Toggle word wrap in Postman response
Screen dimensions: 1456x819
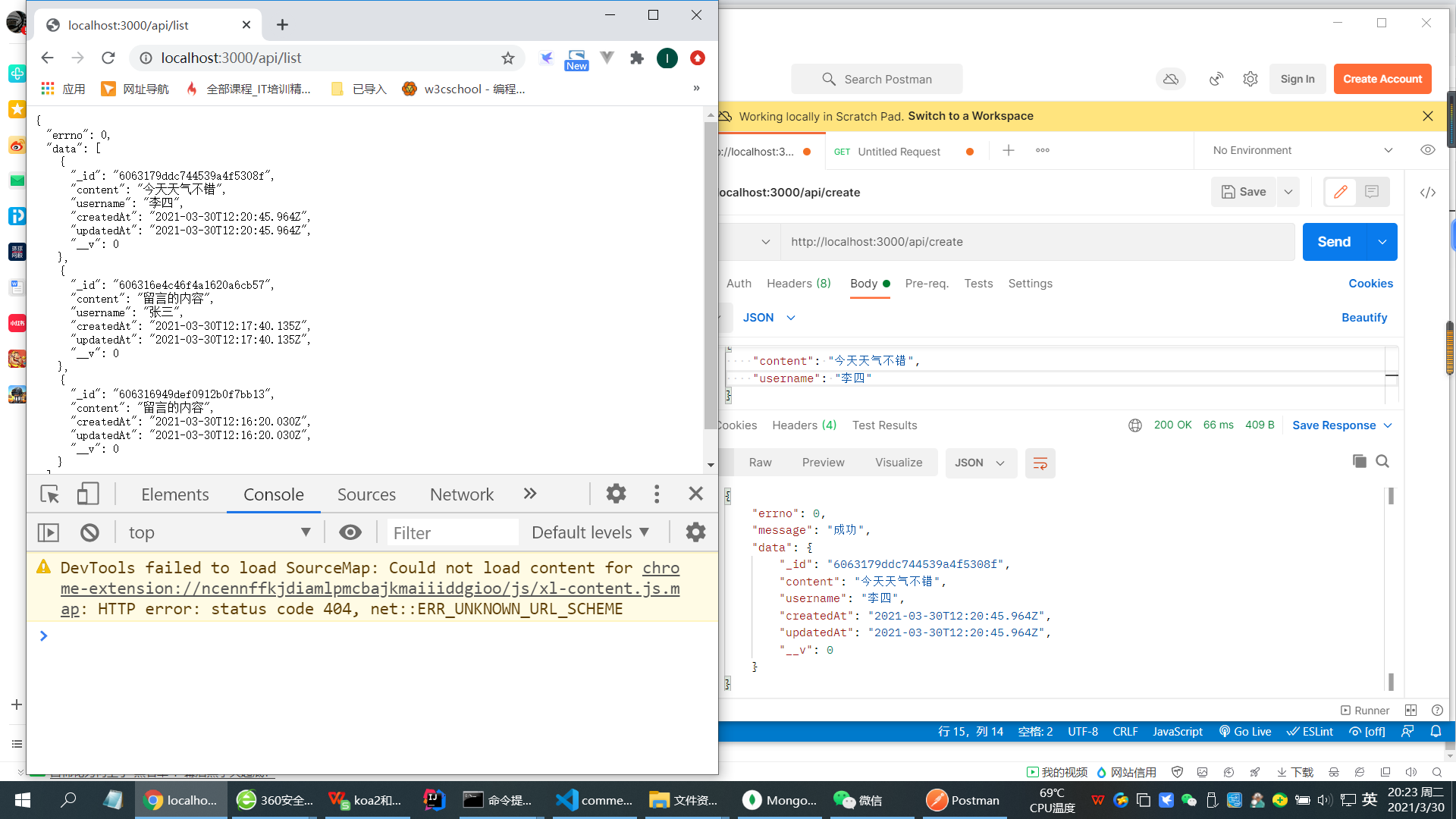pyautogui.click(x=1040, y=463)
